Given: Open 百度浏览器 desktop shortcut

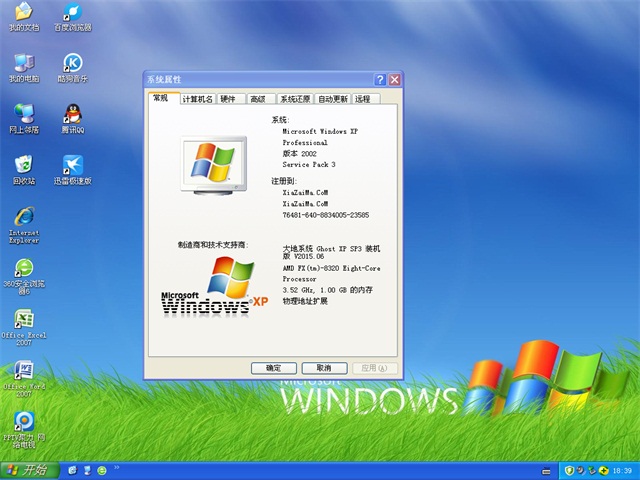Looking at the screenshot, I should (x=72, y=13).
